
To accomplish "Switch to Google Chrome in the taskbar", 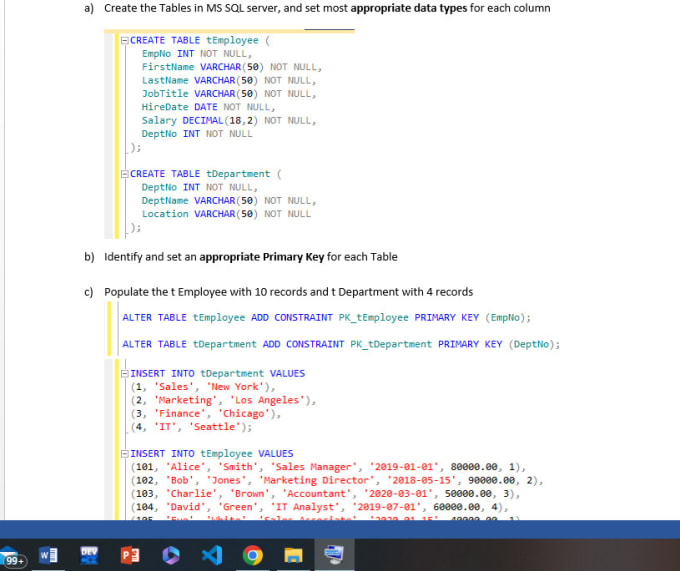I will tap(252, 555).
